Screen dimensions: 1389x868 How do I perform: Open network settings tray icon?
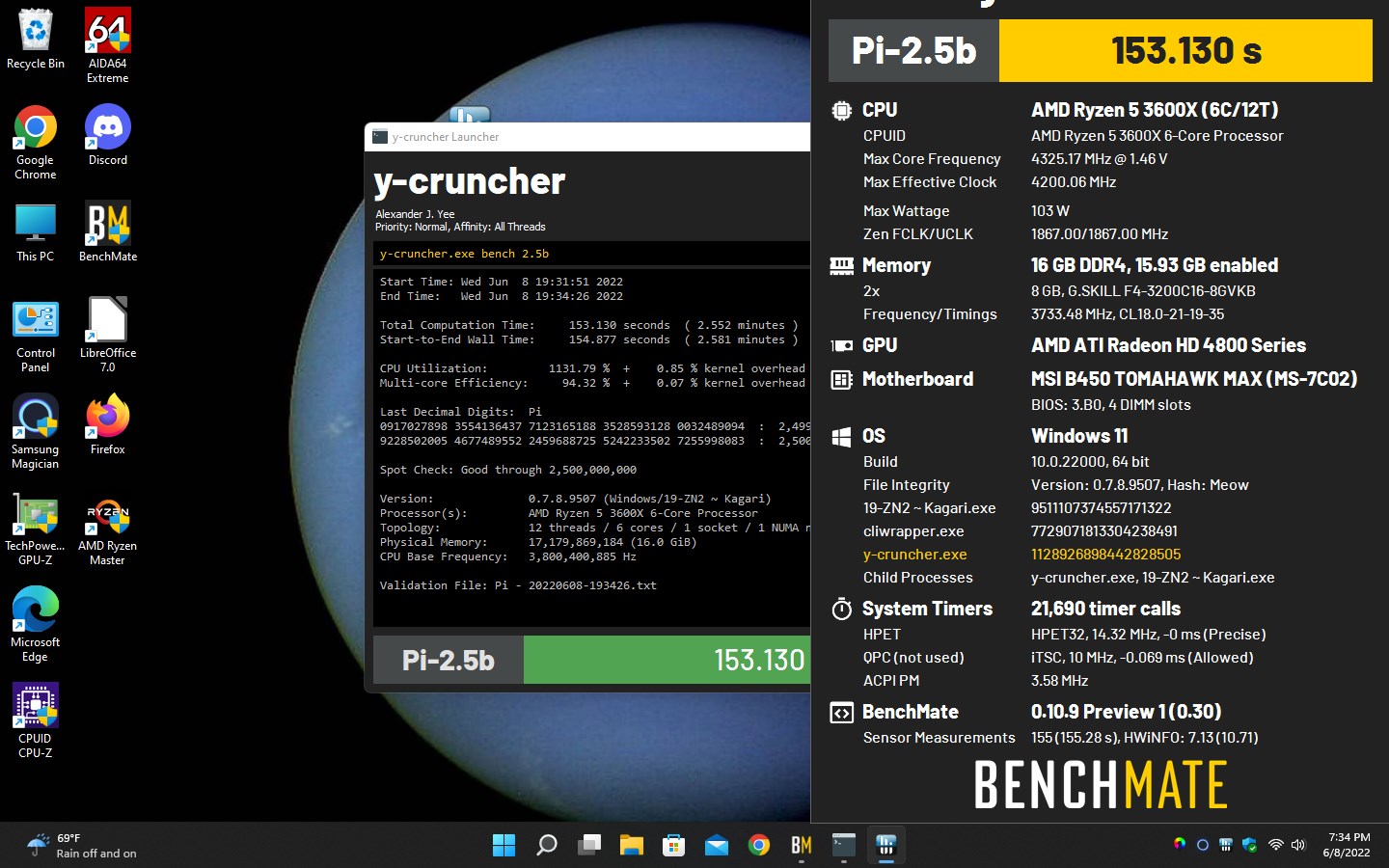[x=1275, y=845]
